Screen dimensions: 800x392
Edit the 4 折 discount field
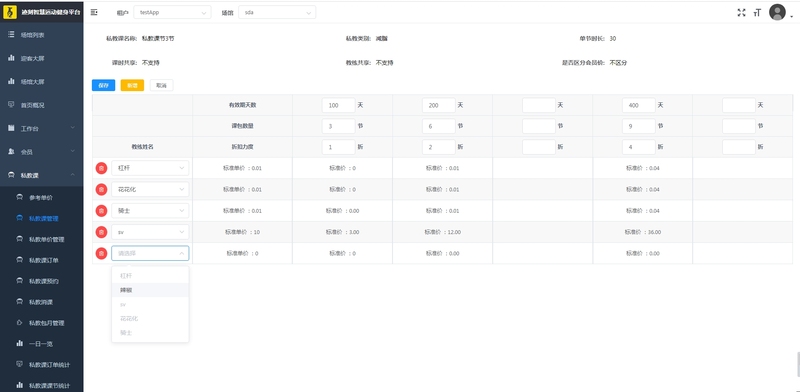point(639,147)
